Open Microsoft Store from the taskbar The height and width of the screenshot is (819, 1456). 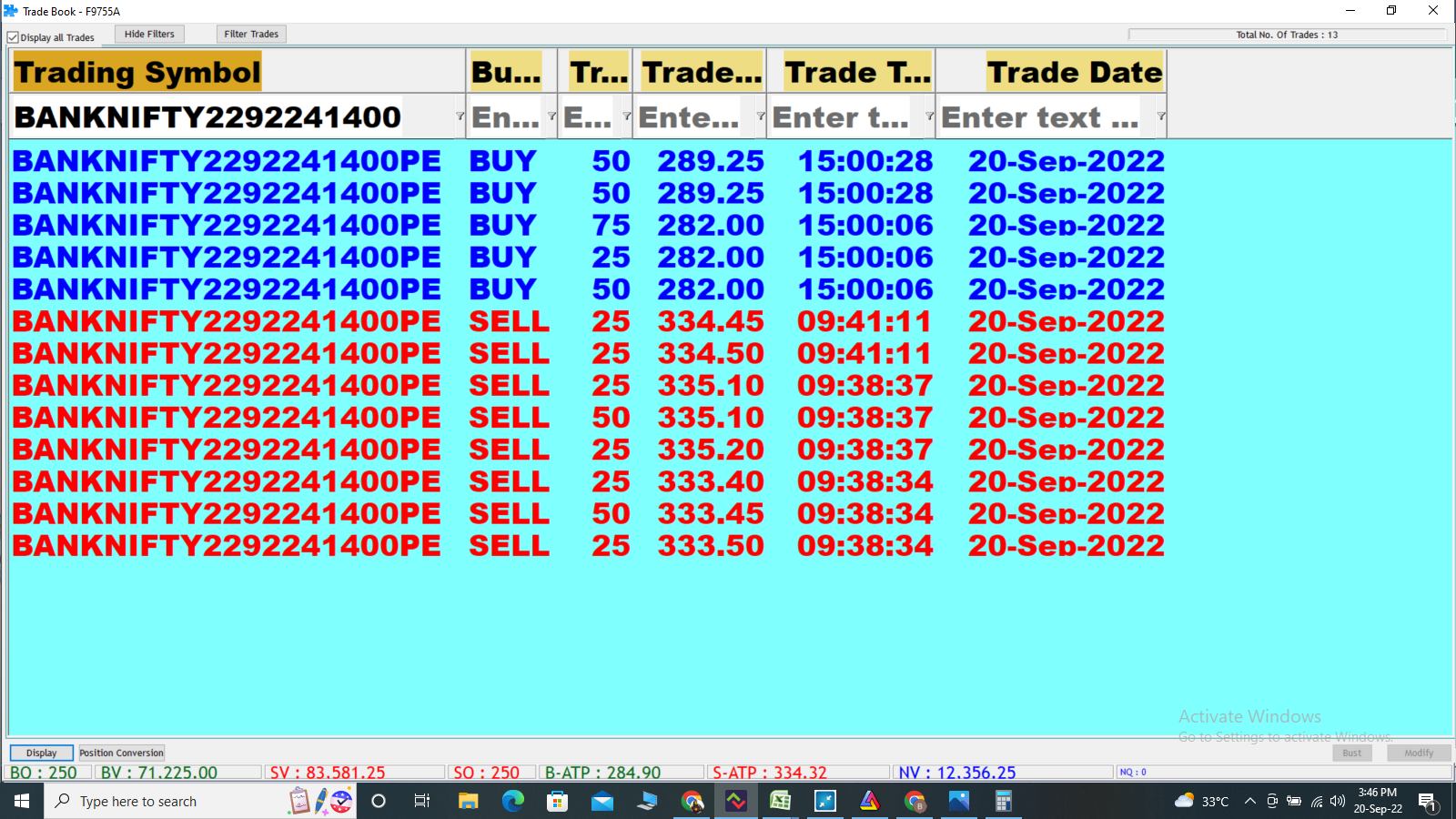pos(557,801)
